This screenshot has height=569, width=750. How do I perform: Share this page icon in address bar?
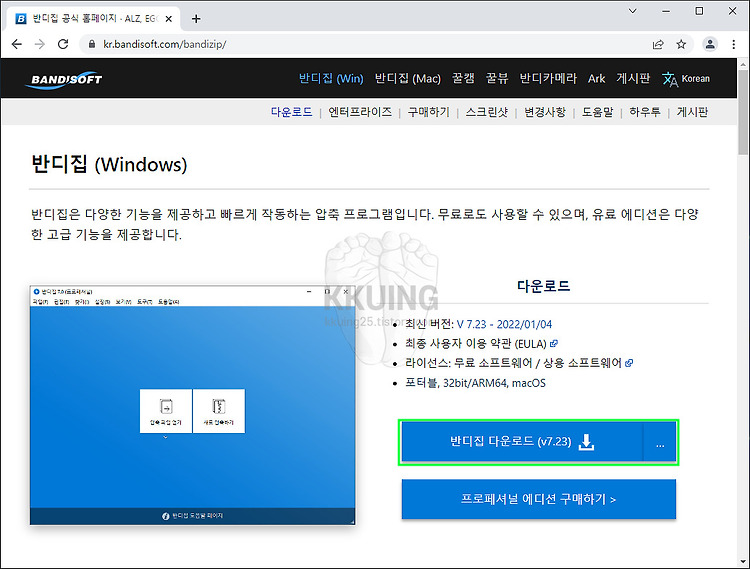[658, 44]
